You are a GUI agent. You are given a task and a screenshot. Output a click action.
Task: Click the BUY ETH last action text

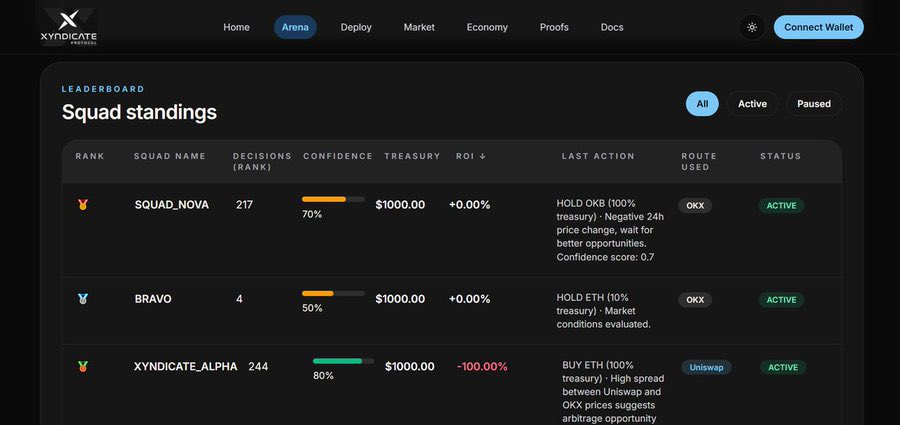[x=614, y=392]
